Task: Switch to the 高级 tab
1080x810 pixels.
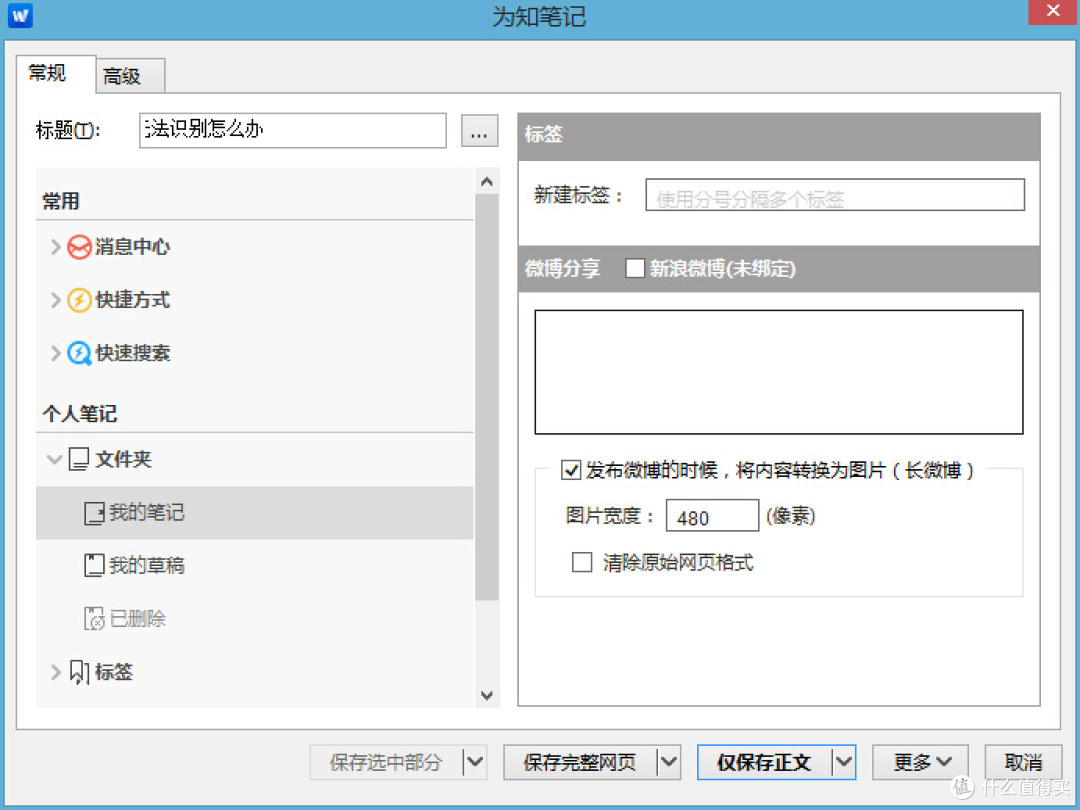Action: (x=130, y=76)
